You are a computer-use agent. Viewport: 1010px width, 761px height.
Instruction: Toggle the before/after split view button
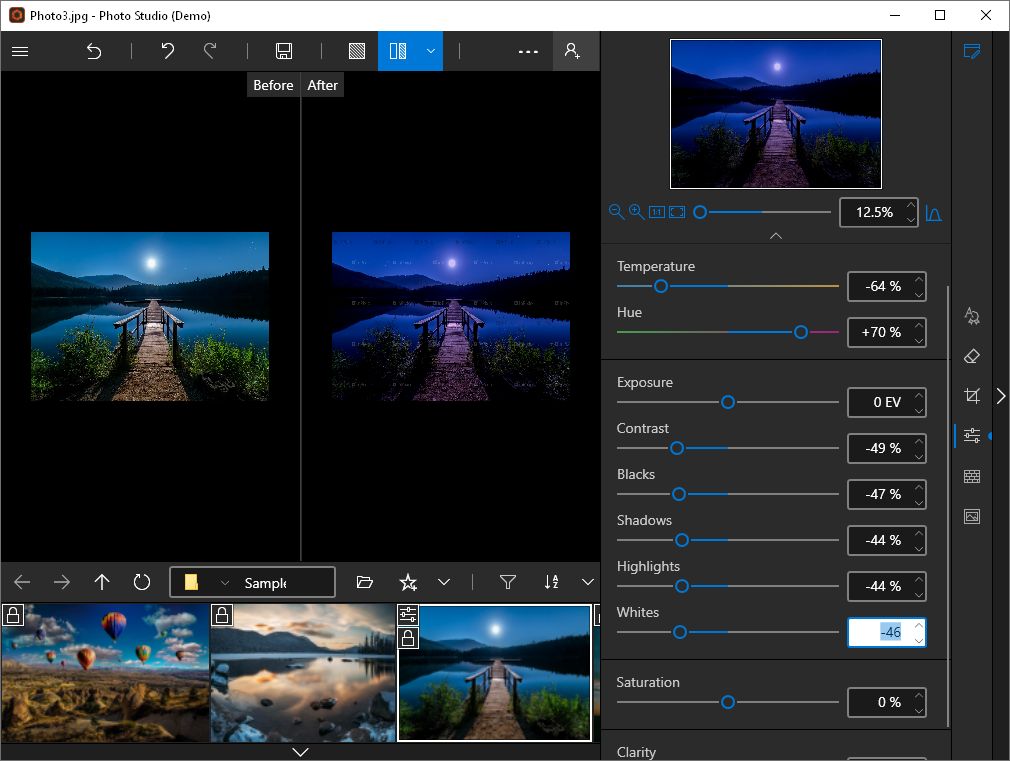point(398,51)
